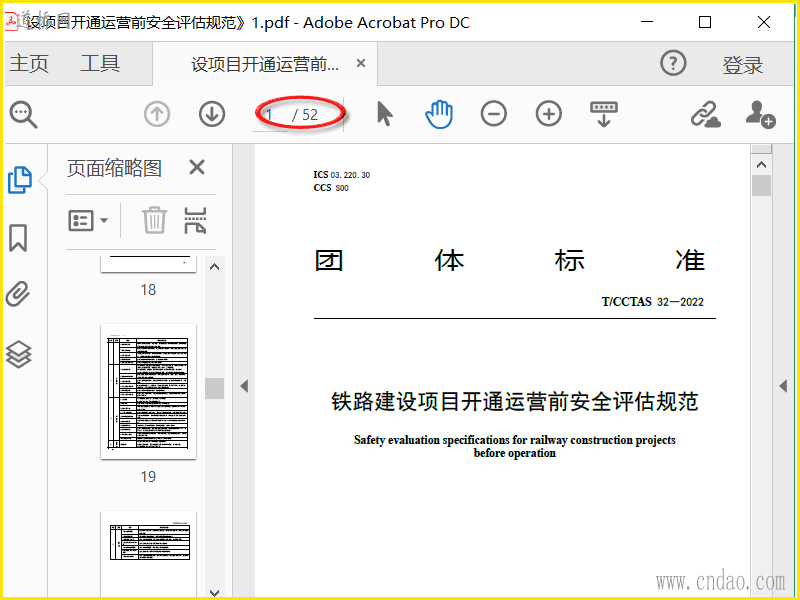Zoom in with the plus button
Image resolution: width=800 pixels, height=600 pixels.
tap(548, 114)
